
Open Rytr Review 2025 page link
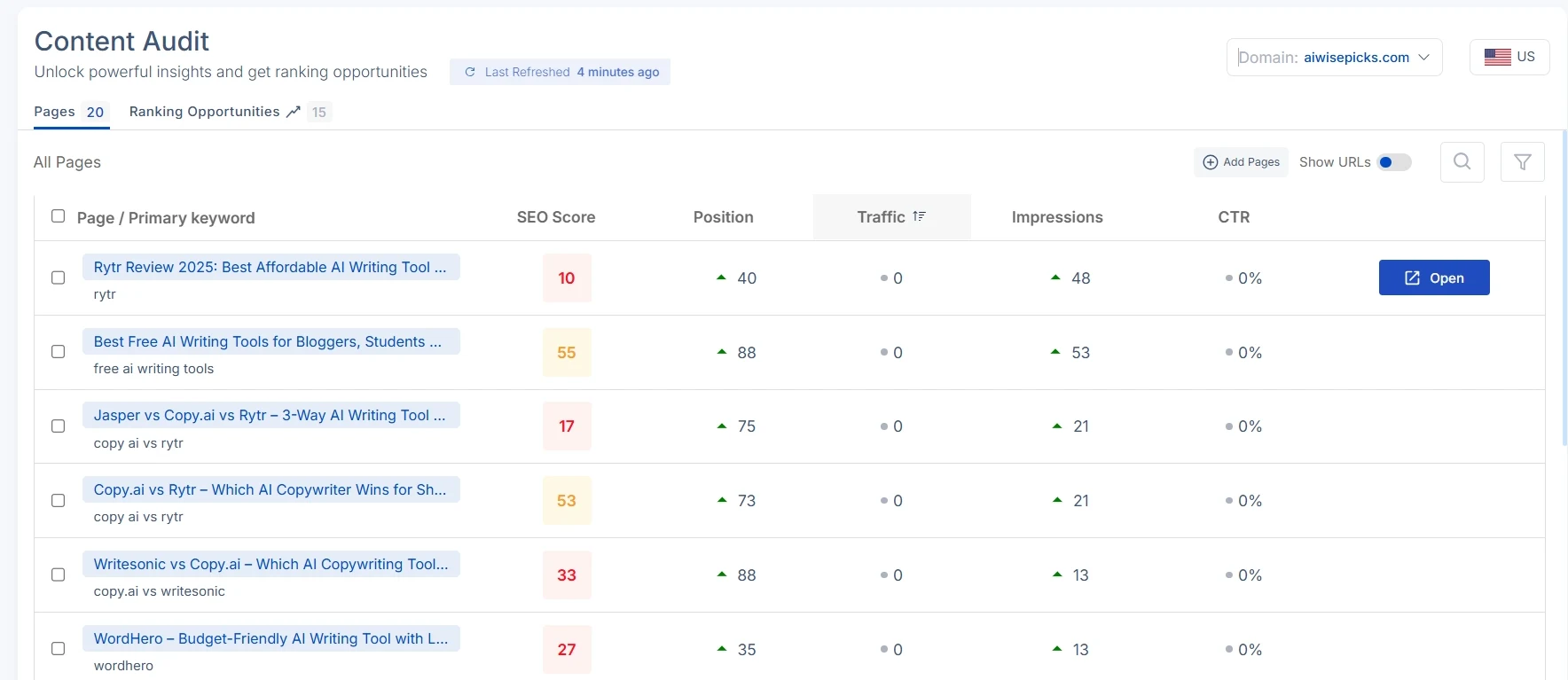click(x=270, y=267)
